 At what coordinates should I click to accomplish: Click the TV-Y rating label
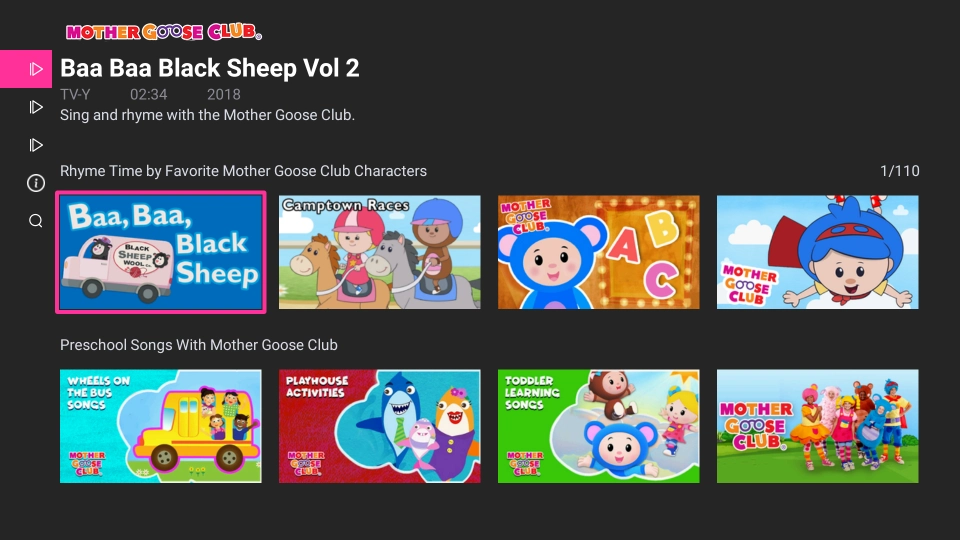[x=75, y=94]
